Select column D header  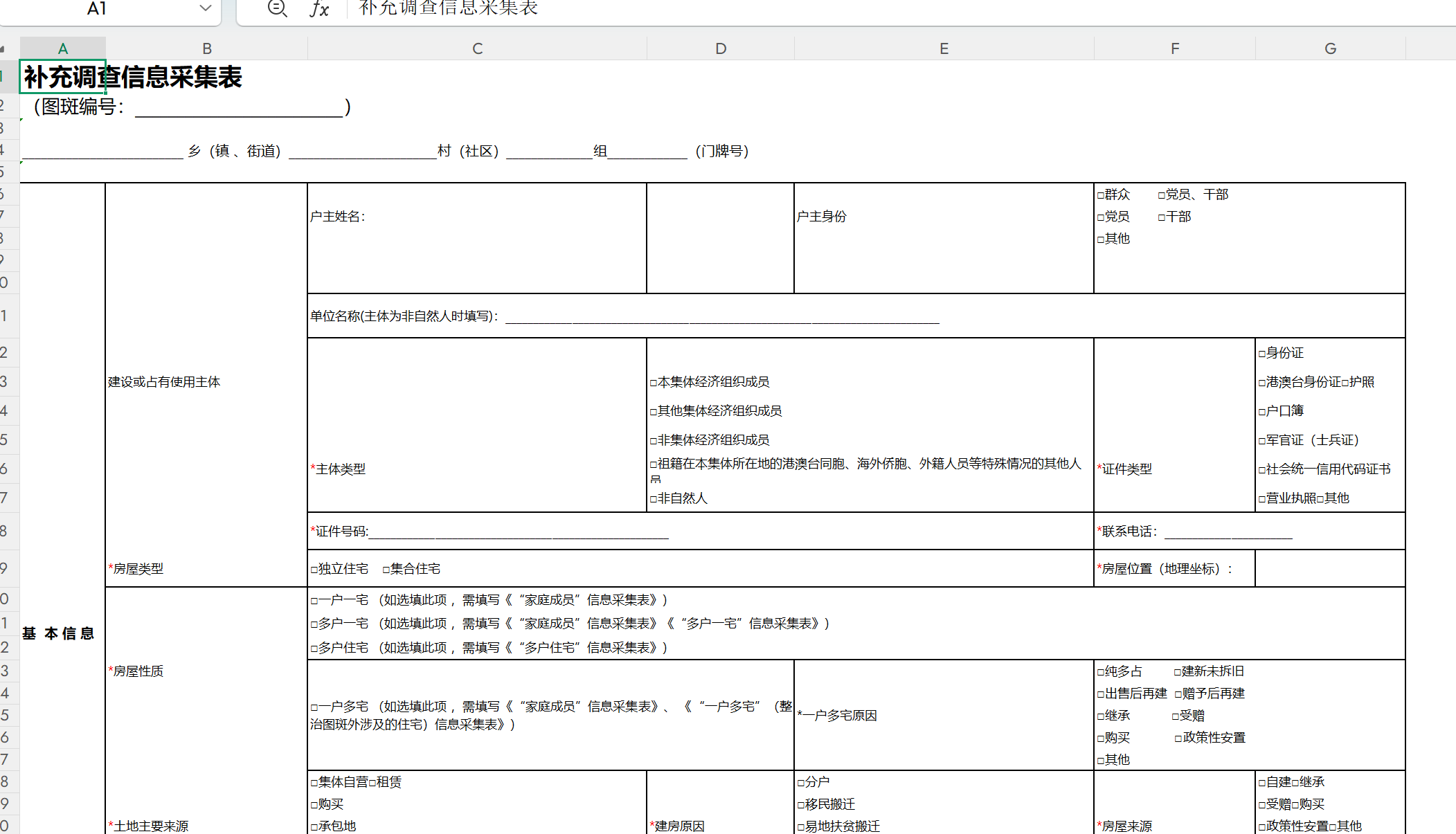[x=721, y=48]
